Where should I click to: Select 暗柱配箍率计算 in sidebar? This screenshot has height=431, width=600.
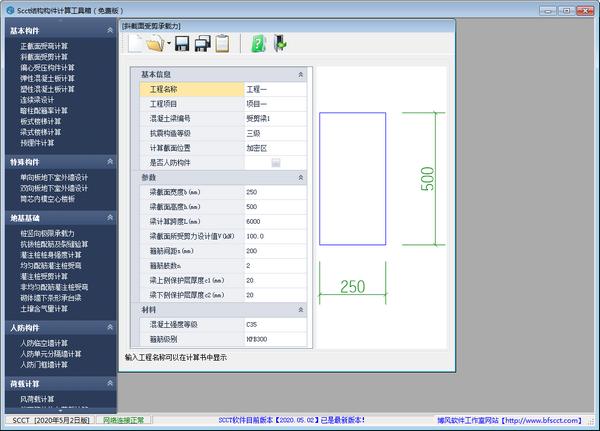click(44, 111)
